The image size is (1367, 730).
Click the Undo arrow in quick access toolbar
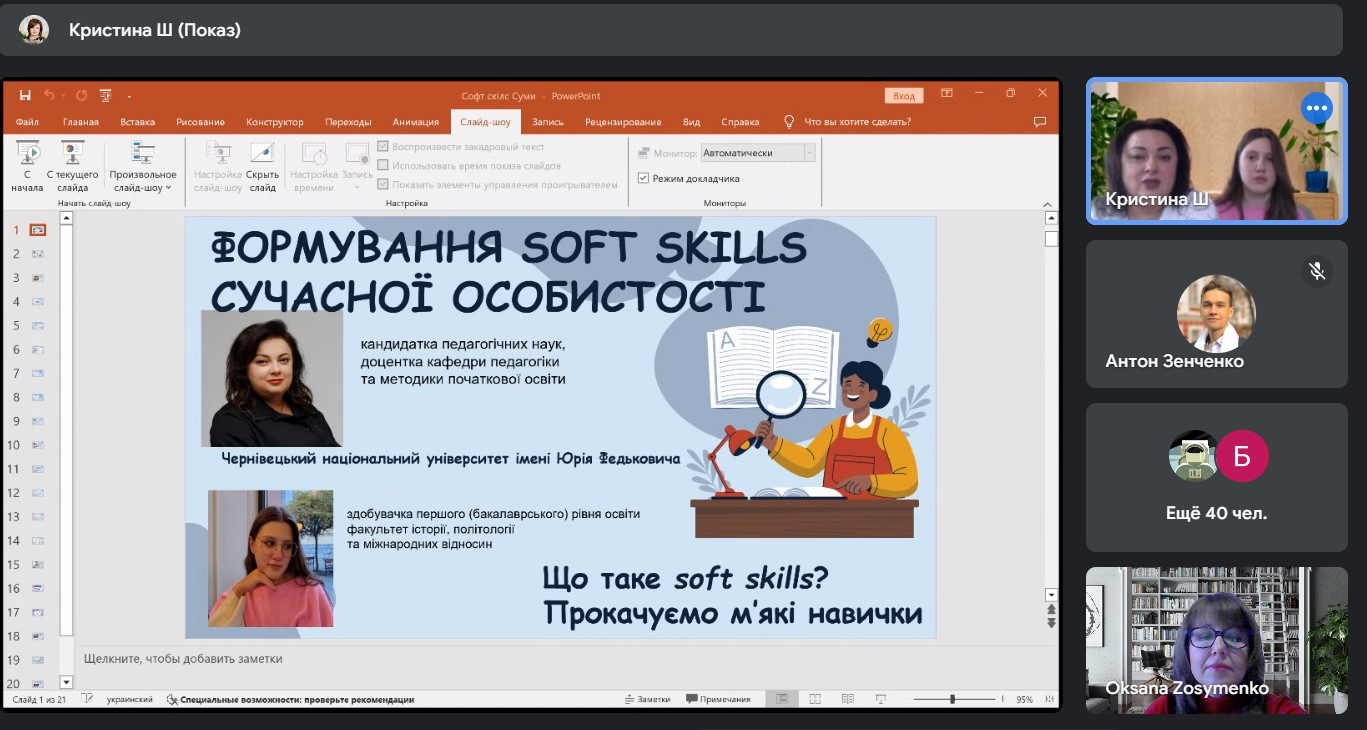coord(49,96)
